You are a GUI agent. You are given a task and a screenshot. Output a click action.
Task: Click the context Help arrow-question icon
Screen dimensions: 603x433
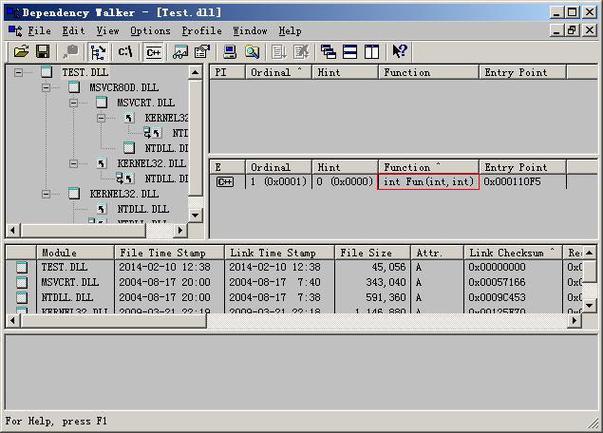point(399,51)
